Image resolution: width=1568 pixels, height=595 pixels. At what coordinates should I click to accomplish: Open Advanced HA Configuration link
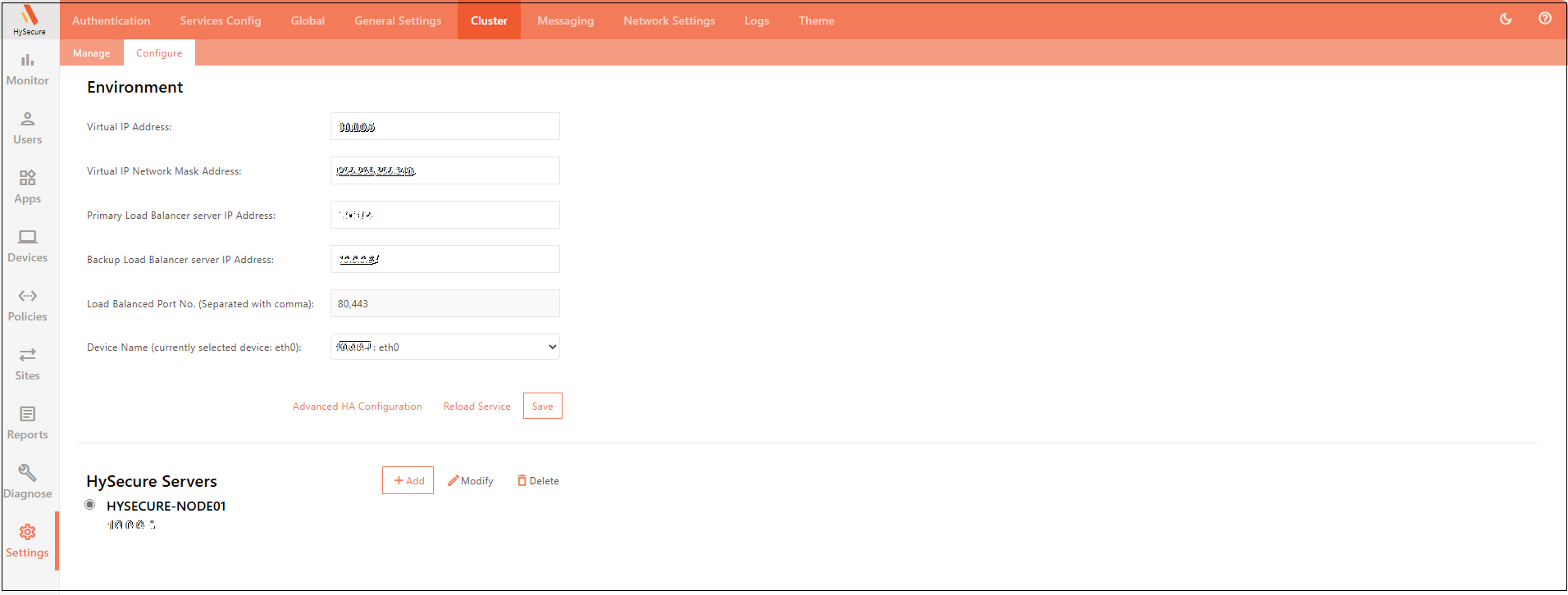click(x=357, y=407)
